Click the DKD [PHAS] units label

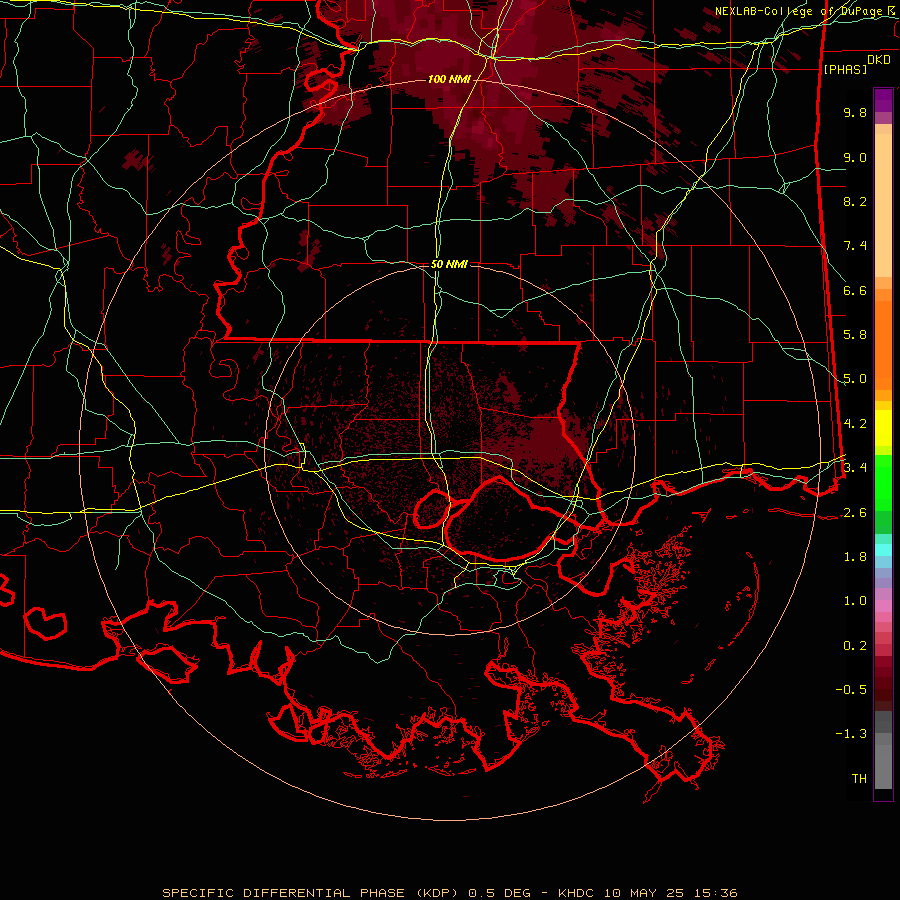click(x=856, y=65)
